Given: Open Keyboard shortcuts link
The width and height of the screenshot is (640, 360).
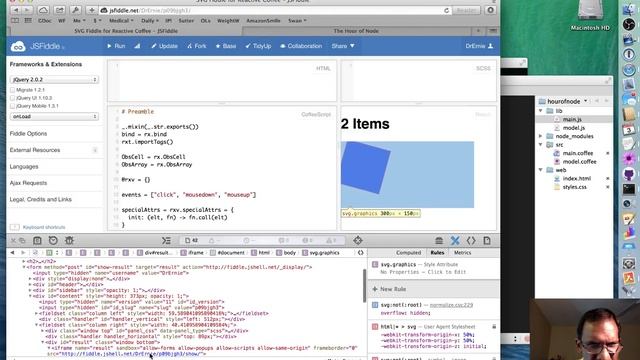Looking at the screenshot, I should point(44,227).
